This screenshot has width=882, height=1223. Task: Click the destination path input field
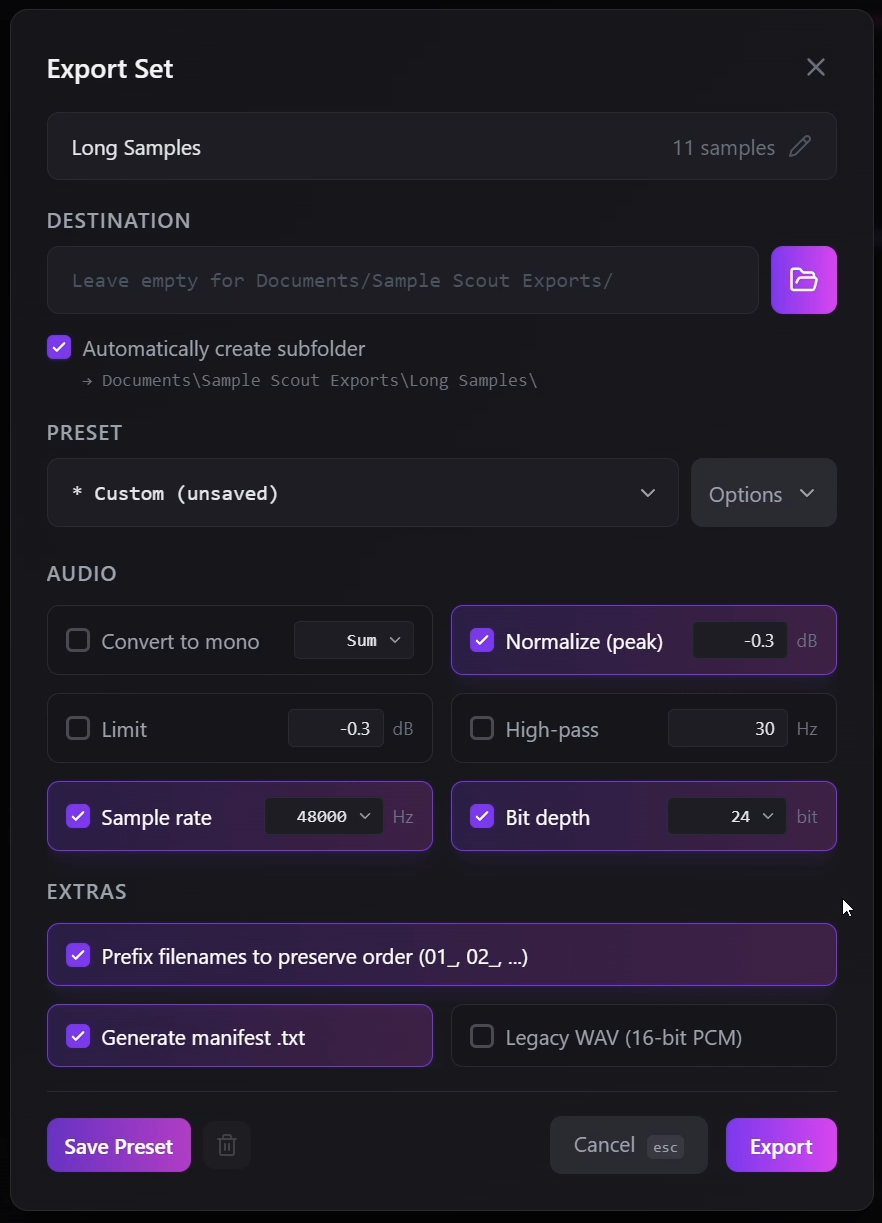point(402,280)
